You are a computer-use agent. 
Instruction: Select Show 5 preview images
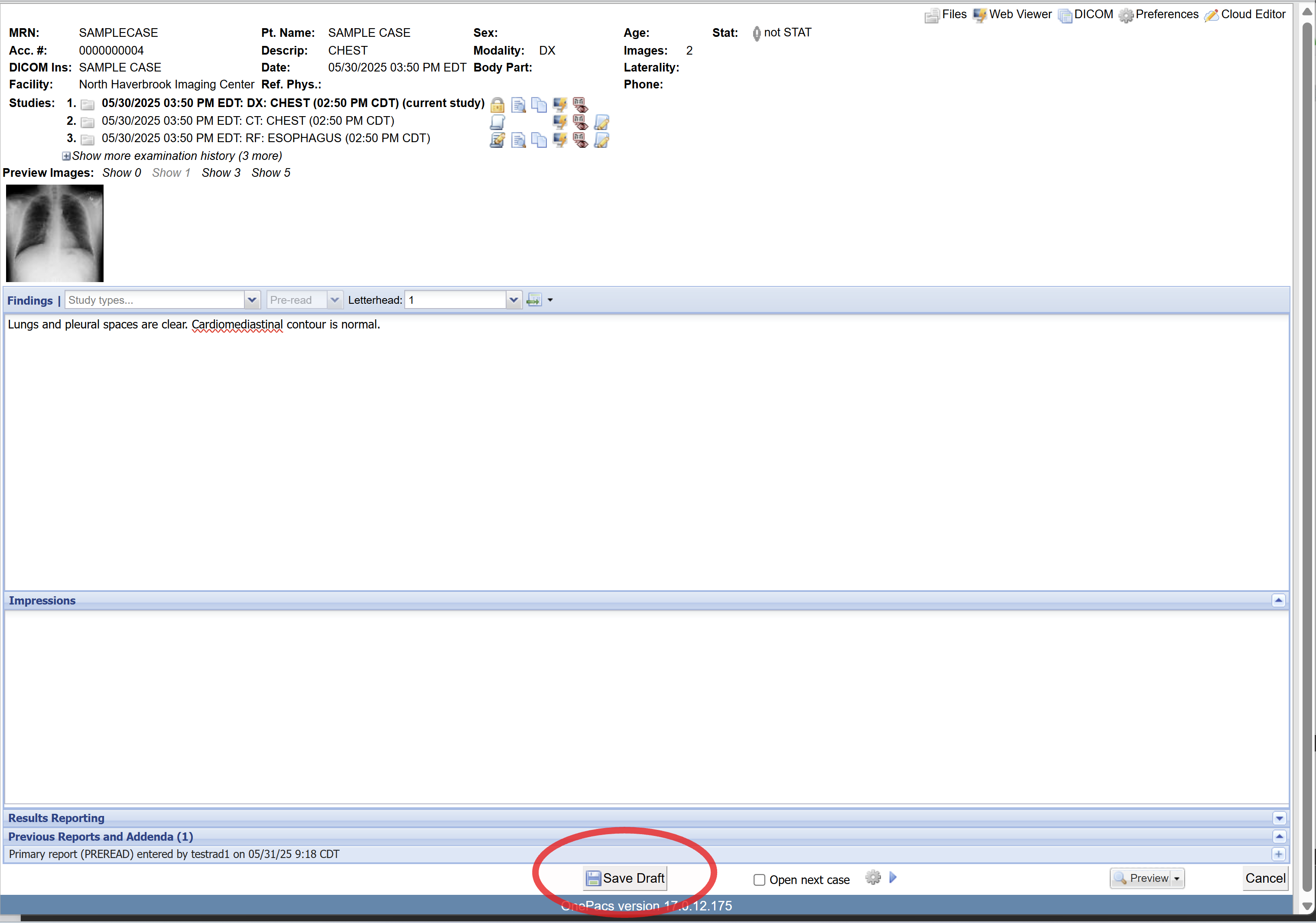point(270,172)
